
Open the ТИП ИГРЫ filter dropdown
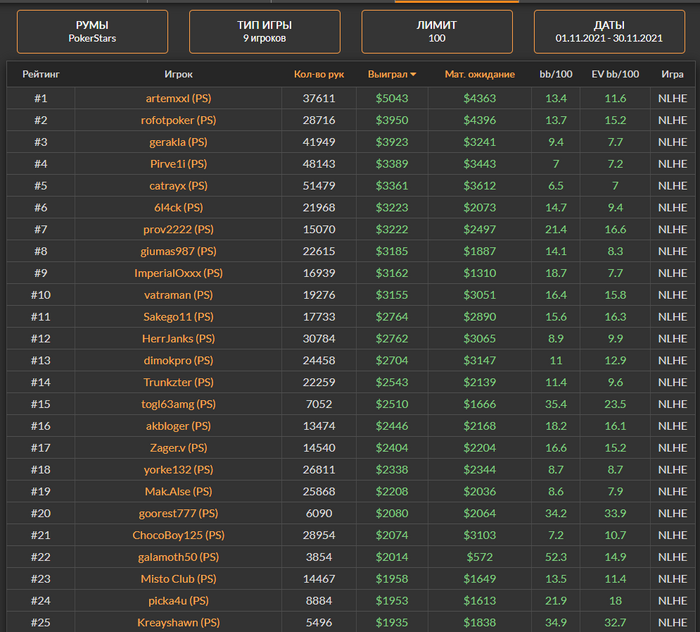click(265, 31)
